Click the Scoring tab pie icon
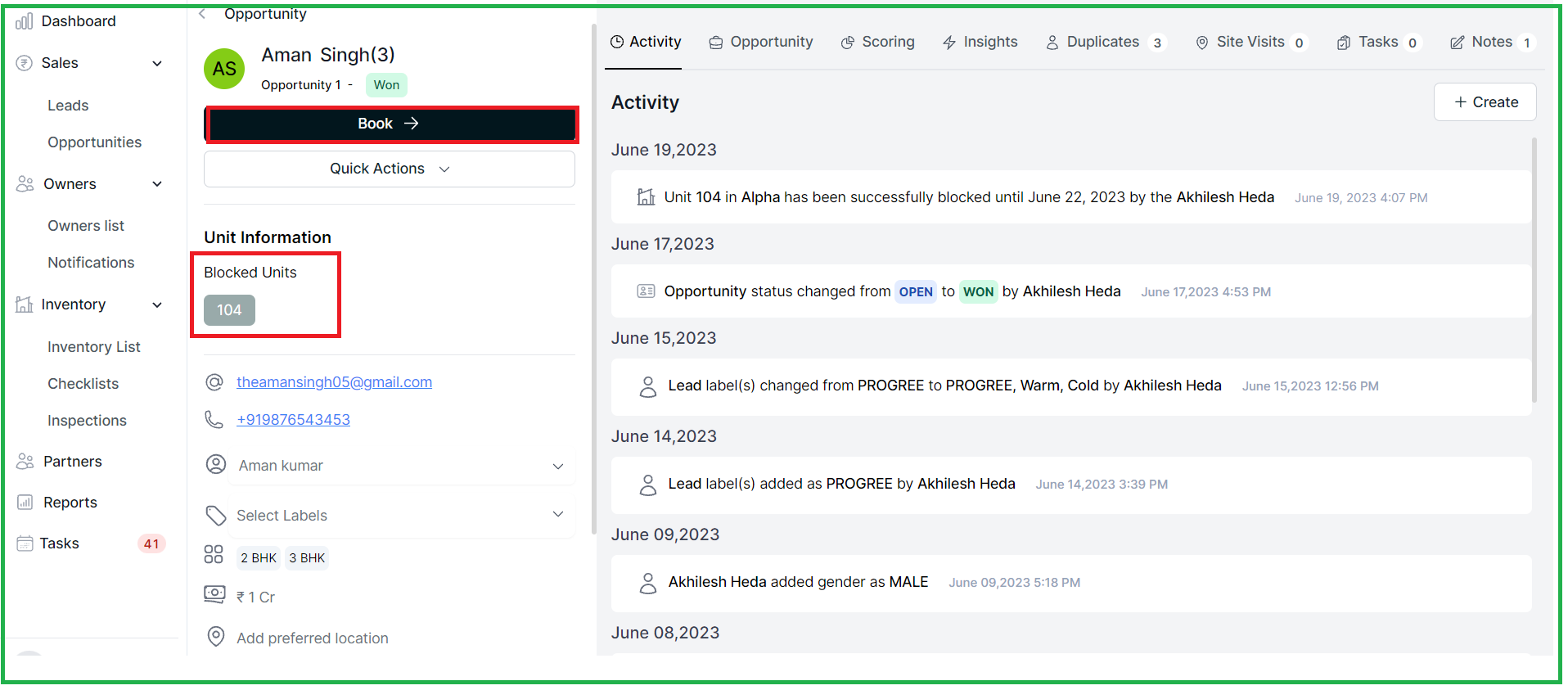The image size is (1568, 690). tap(848, 43)
